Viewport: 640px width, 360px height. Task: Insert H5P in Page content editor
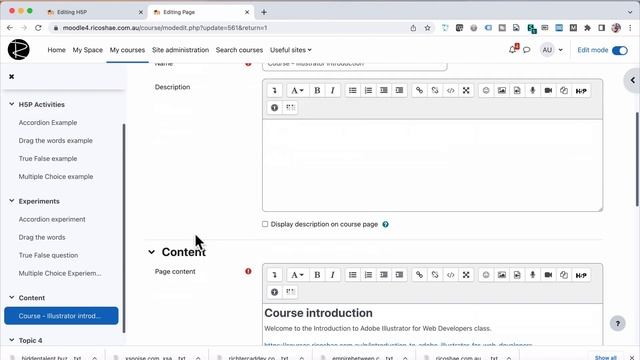coord(581,275)
